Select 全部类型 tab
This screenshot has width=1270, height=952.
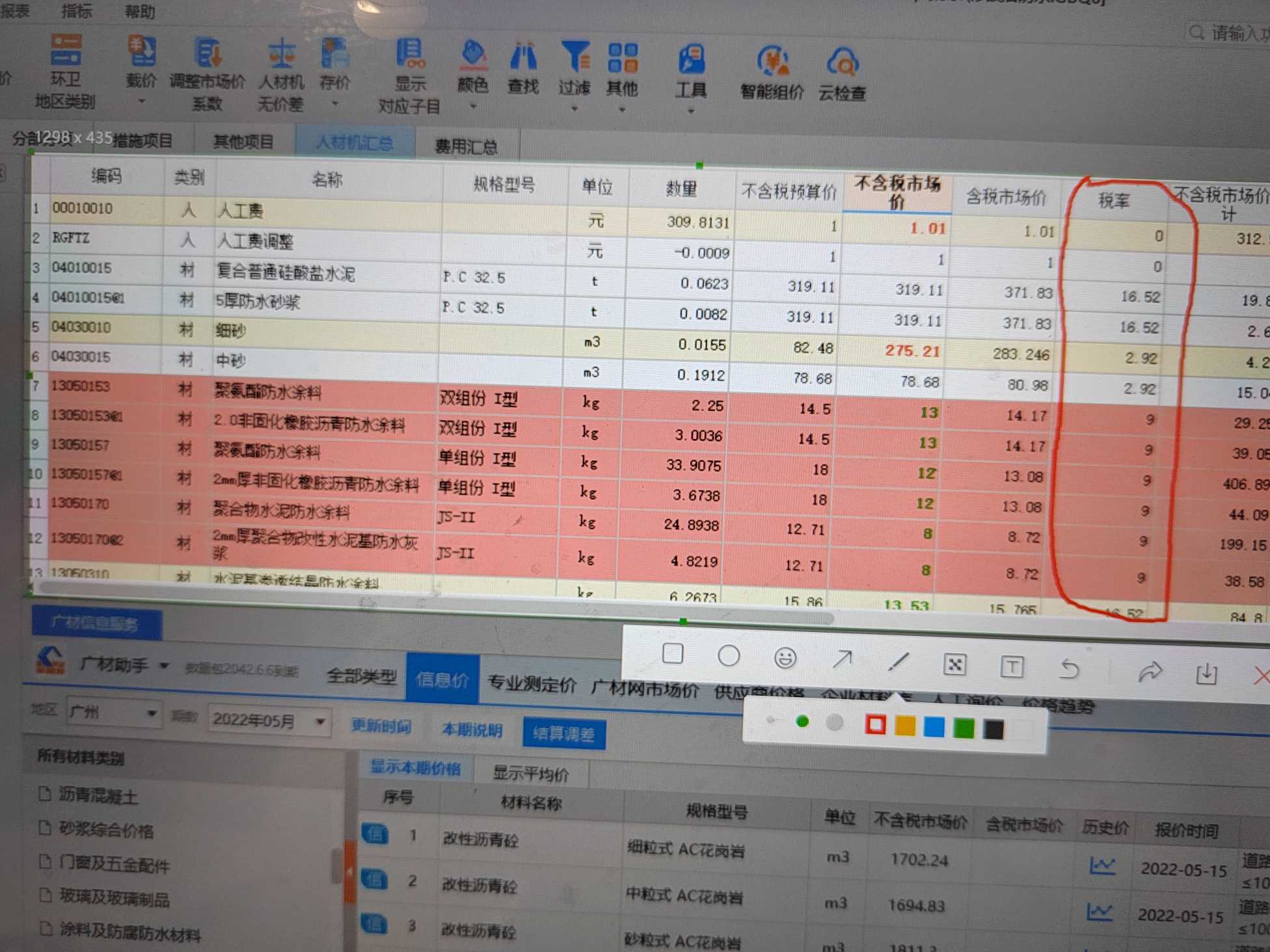coord(362,676)
